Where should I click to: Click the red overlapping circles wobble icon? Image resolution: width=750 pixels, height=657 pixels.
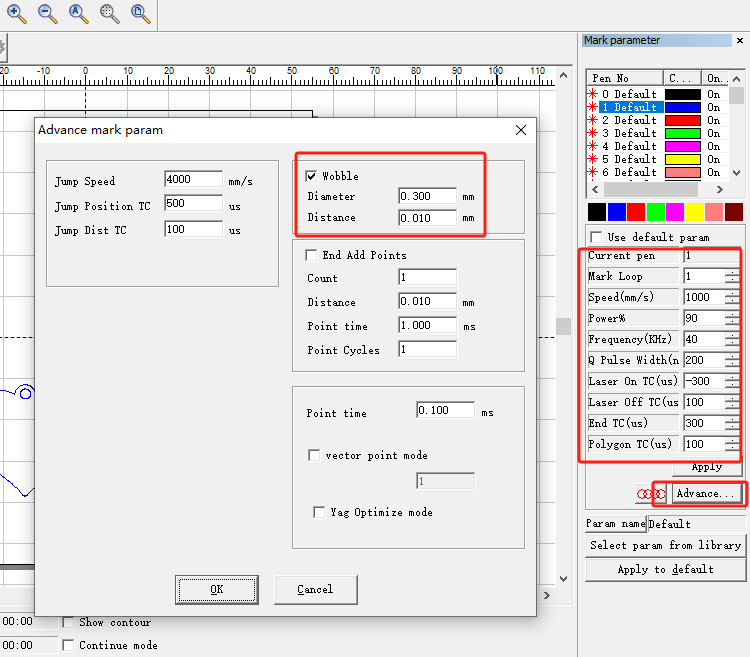coord(652,495)
